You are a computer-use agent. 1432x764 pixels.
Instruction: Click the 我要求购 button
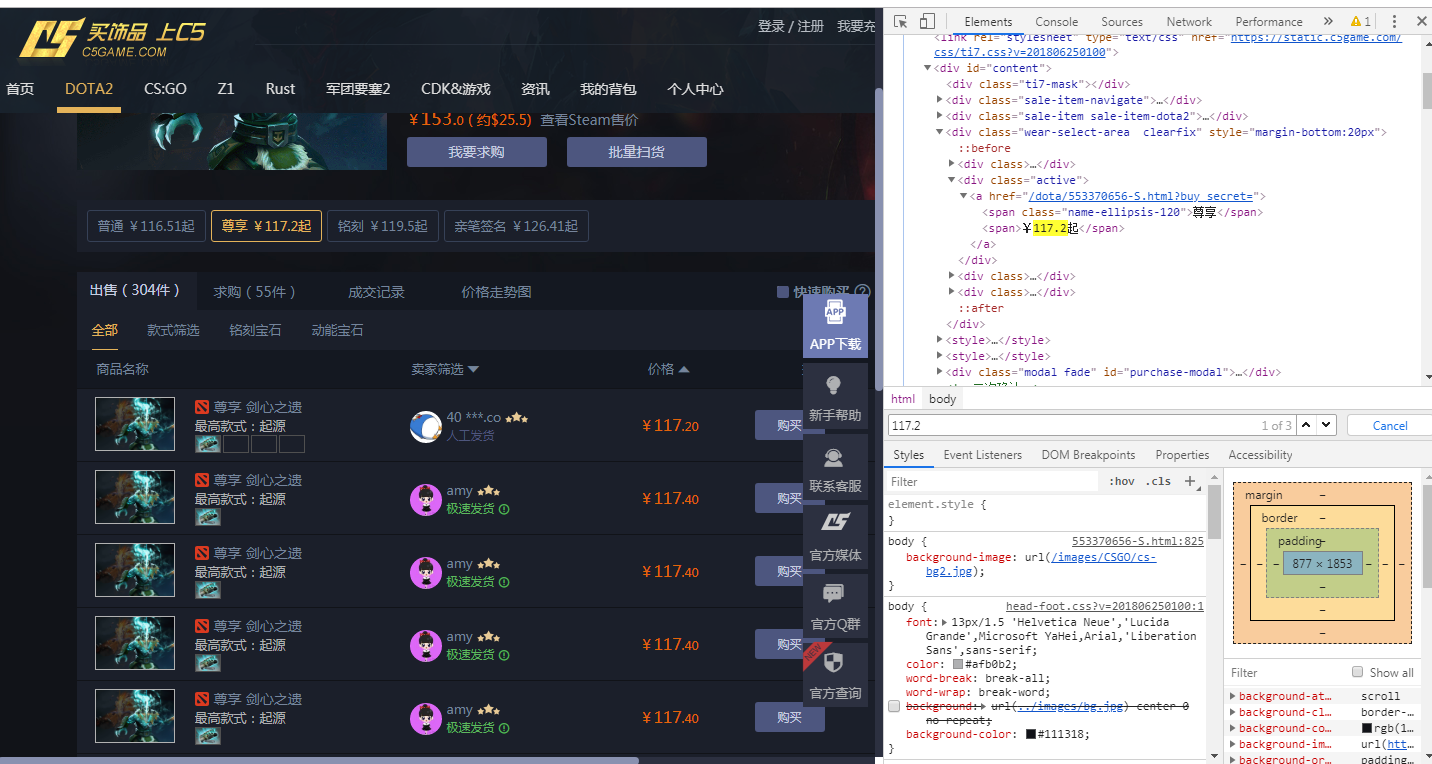click(x=476, y=152)
